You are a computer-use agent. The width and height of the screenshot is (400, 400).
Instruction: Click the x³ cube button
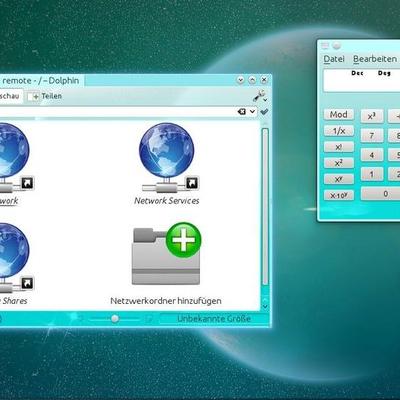tap(372, 116)
